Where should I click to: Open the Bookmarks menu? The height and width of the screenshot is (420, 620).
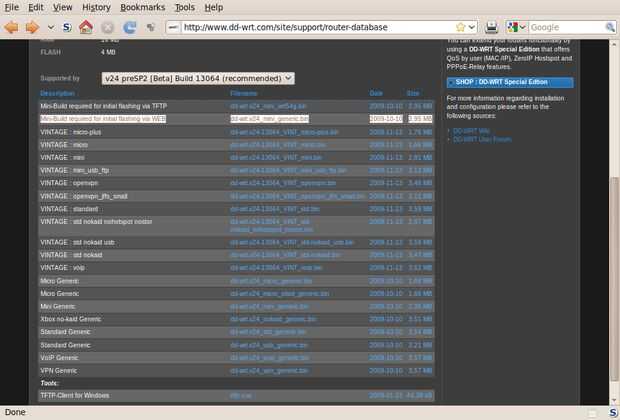point(142,8)
